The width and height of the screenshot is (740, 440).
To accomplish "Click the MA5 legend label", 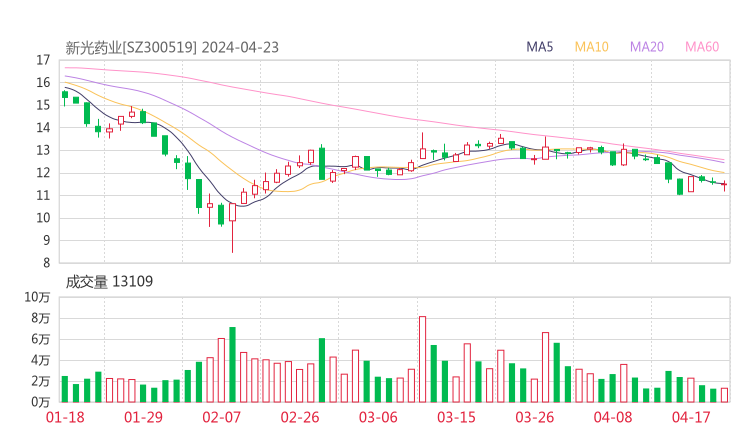I will click(539, 47).
